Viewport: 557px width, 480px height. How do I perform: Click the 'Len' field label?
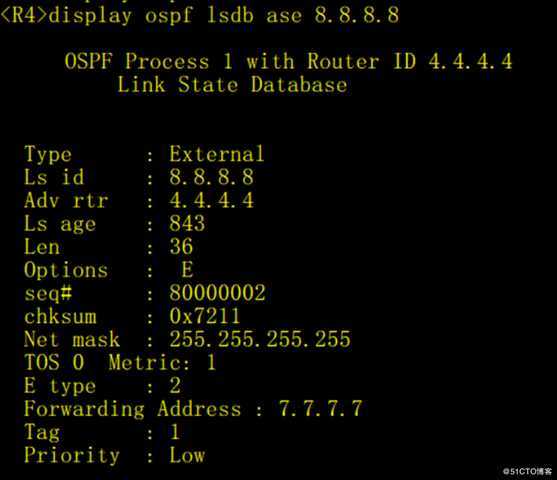pyautogui.click(x=42, y=246)
